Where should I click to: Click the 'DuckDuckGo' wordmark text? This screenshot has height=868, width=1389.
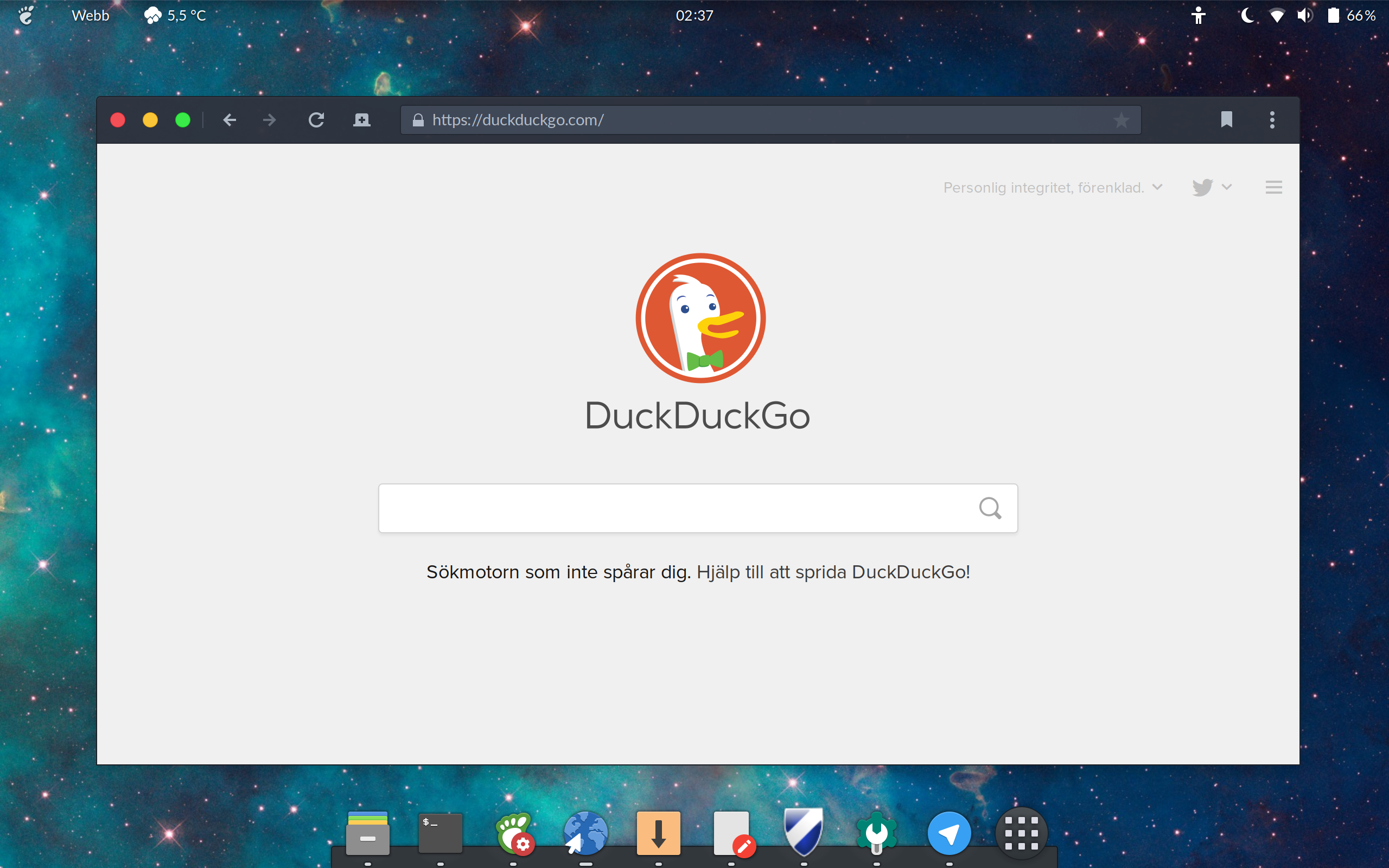697,416
